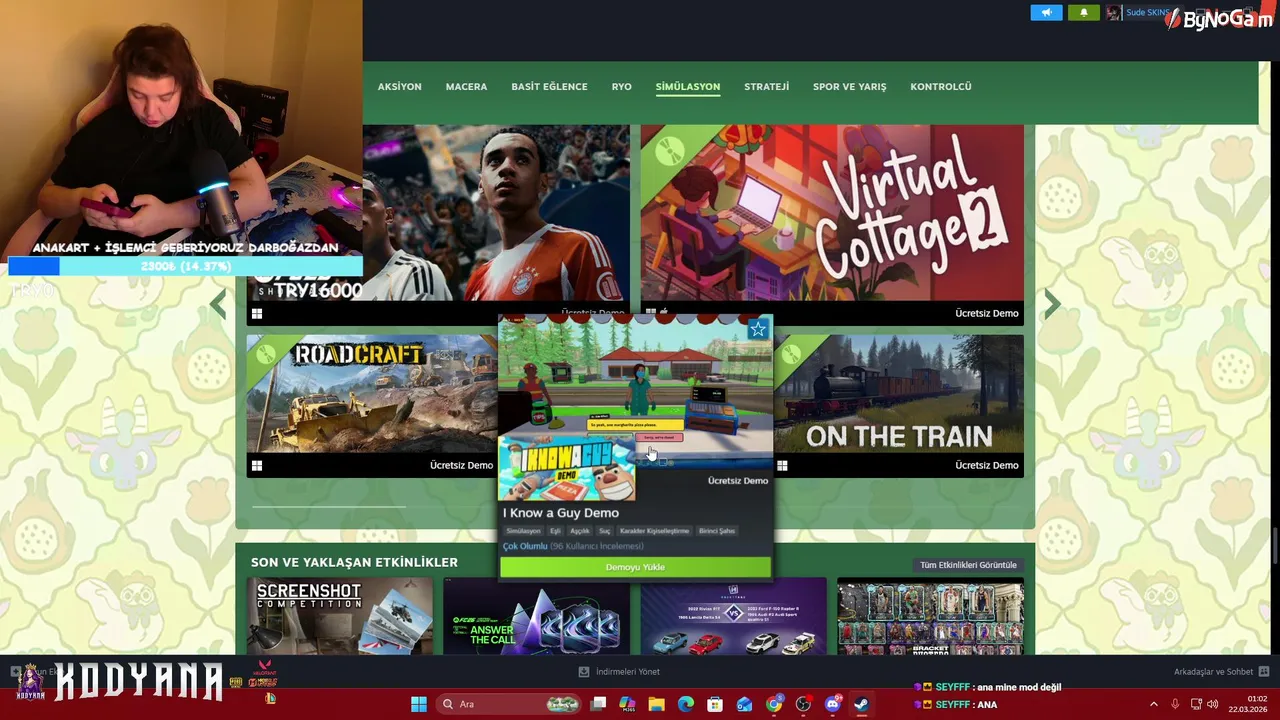Open the Answer The Call event
Screen dimensions: 1280x720
tap(536, 616)
